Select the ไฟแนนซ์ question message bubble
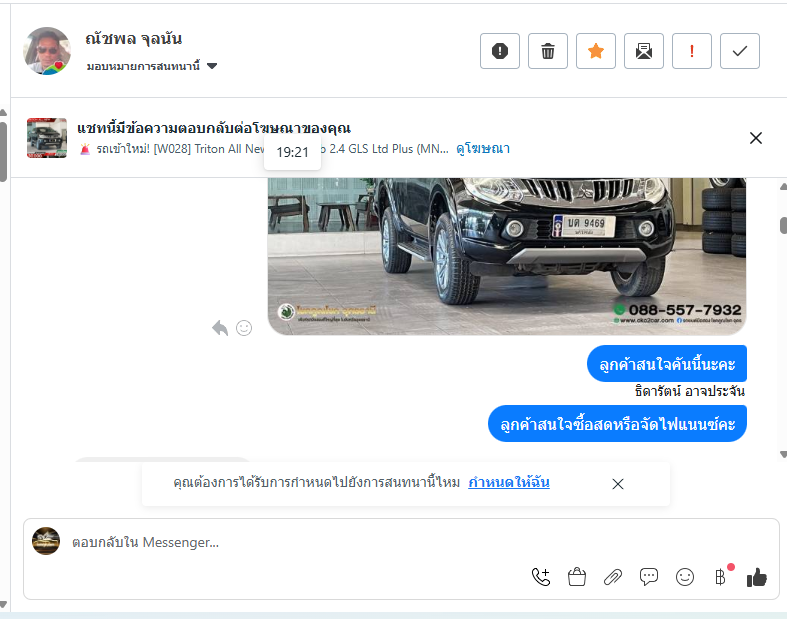Screen dimensions: 787x619 [x=617, y=424]
